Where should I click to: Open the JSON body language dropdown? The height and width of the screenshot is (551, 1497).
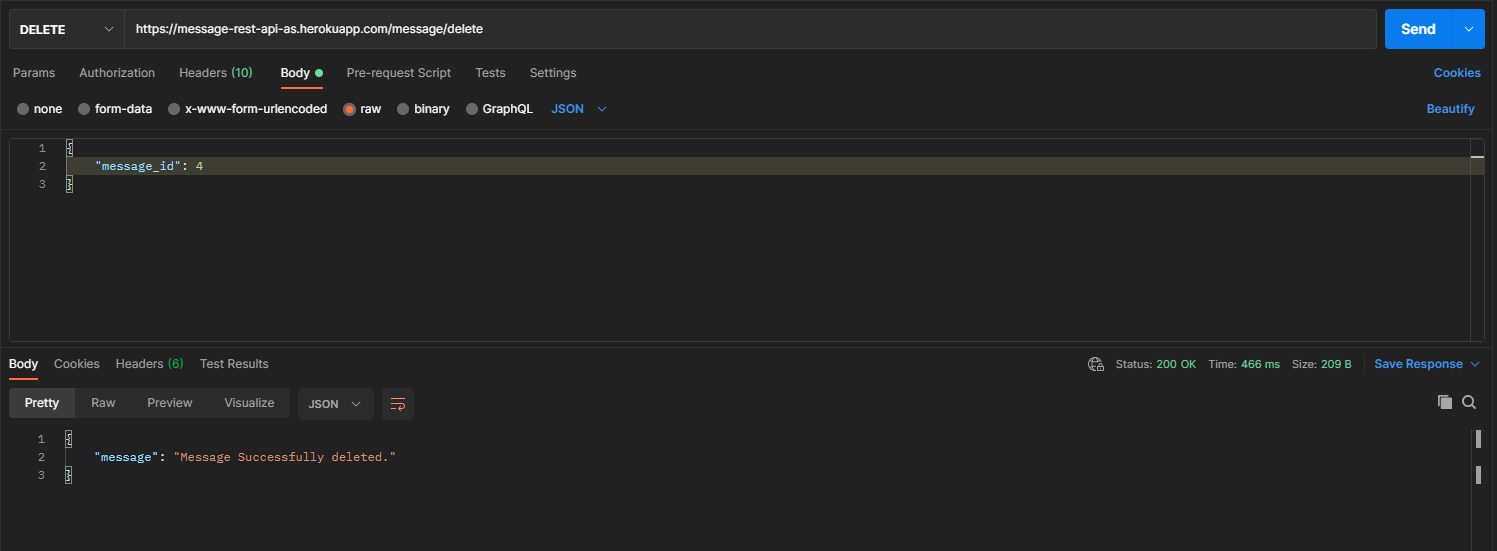point(579,109)
